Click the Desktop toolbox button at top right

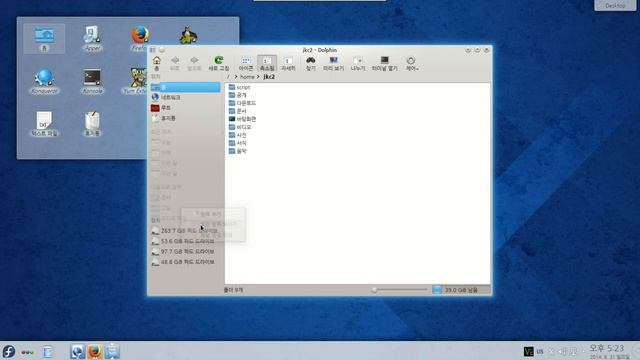(615, 5)
